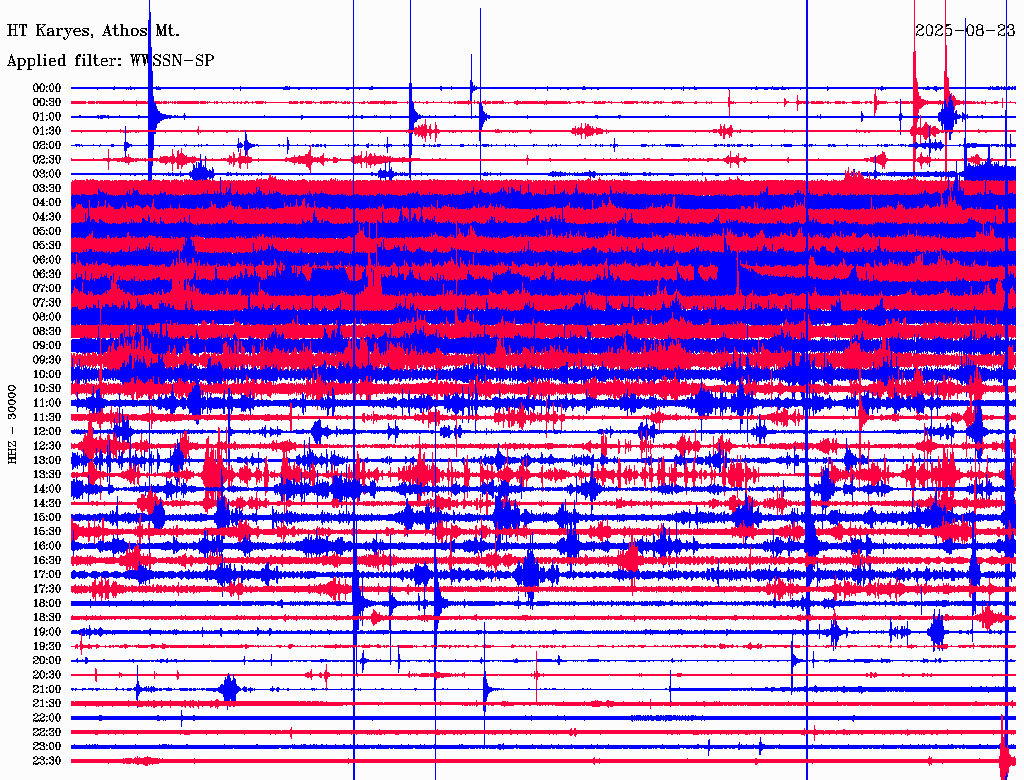Select the 01:00 time row label
The image size is (1024, 780).
click(x=47, y=117)
